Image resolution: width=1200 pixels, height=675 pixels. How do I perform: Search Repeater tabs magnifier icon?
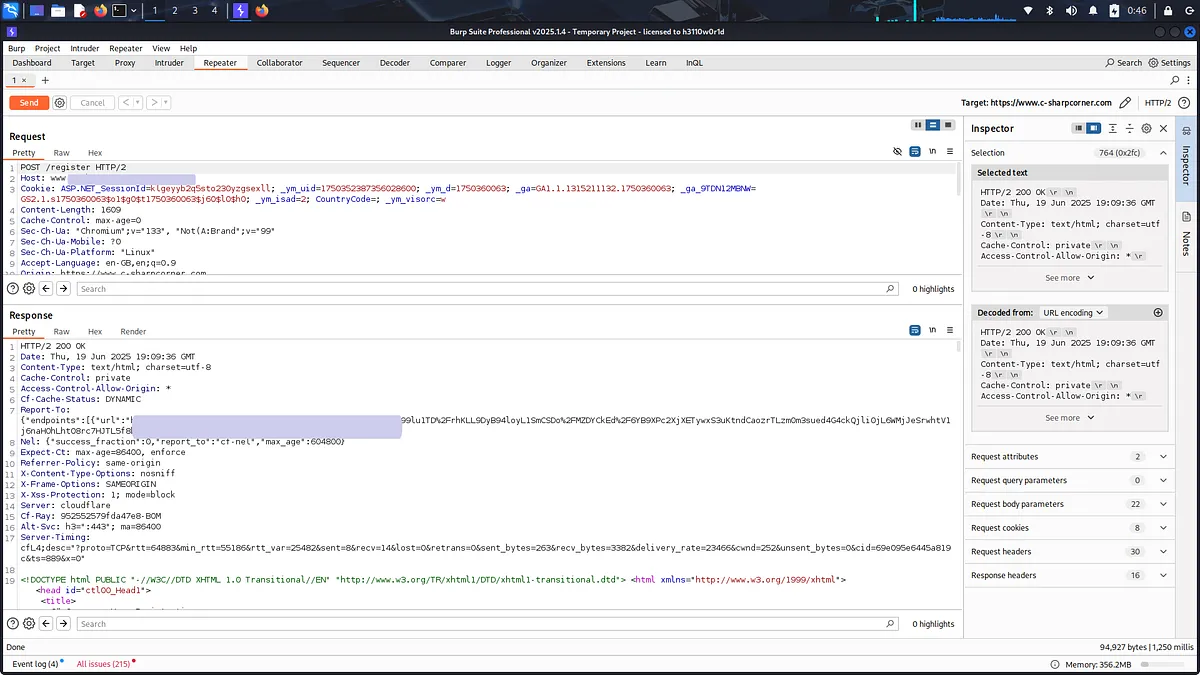[1174, 80]
